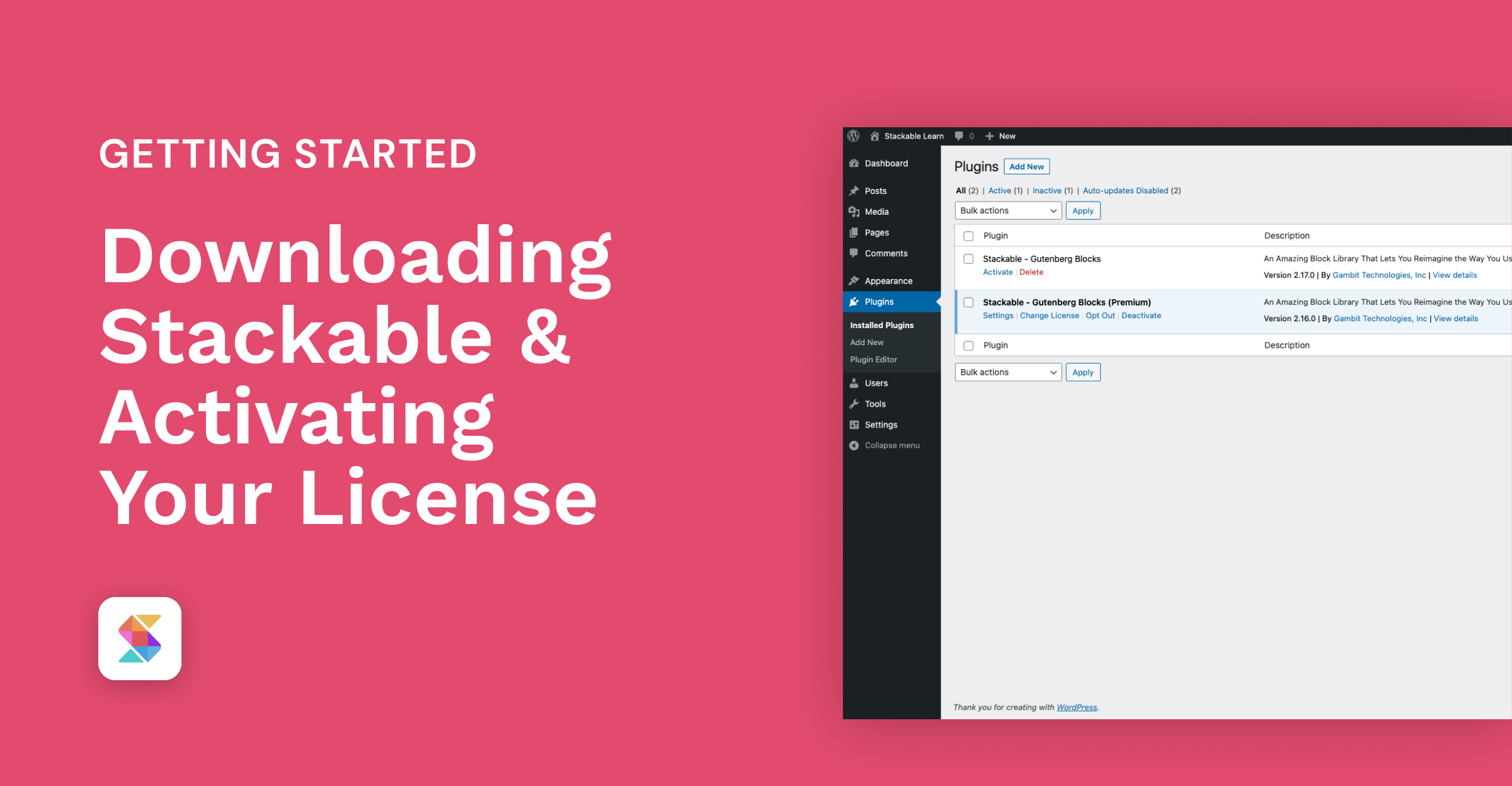The width and height of the screenshot is (1512, 786).
Task: Open the top Bulk actions dropdown
Action: click(1007, 210)
